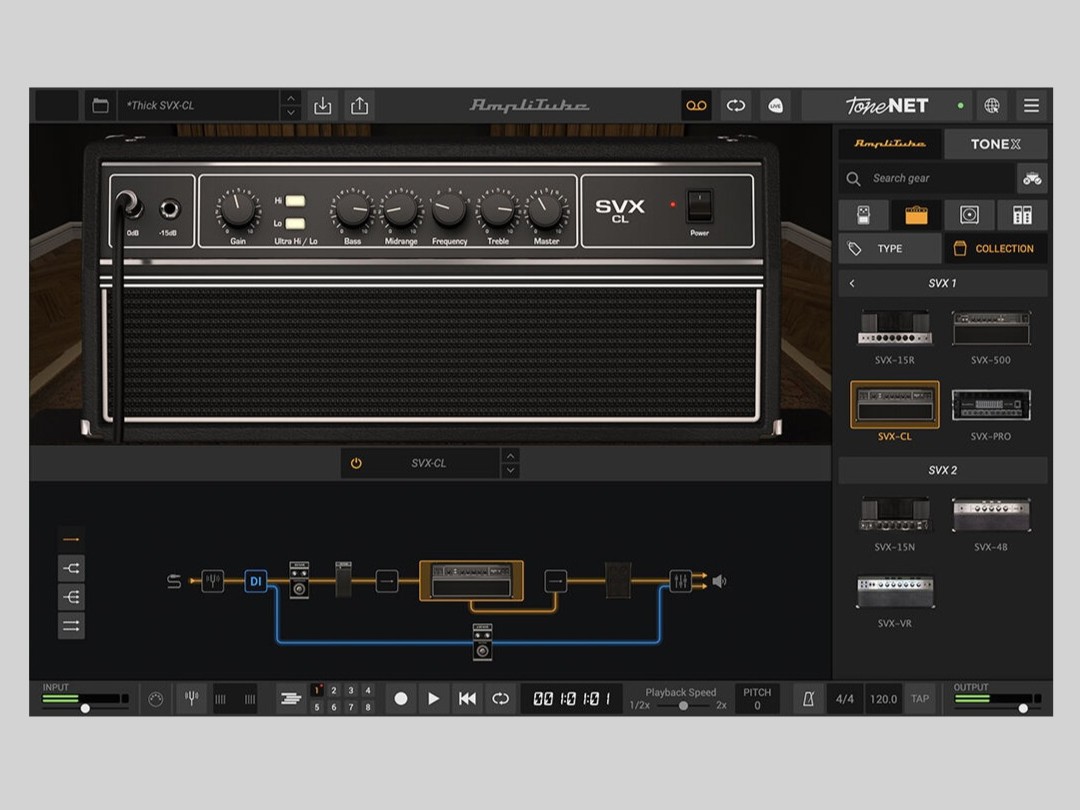Switch to the TONEX tab
The image size is (1080, 810).
(995, 143)
